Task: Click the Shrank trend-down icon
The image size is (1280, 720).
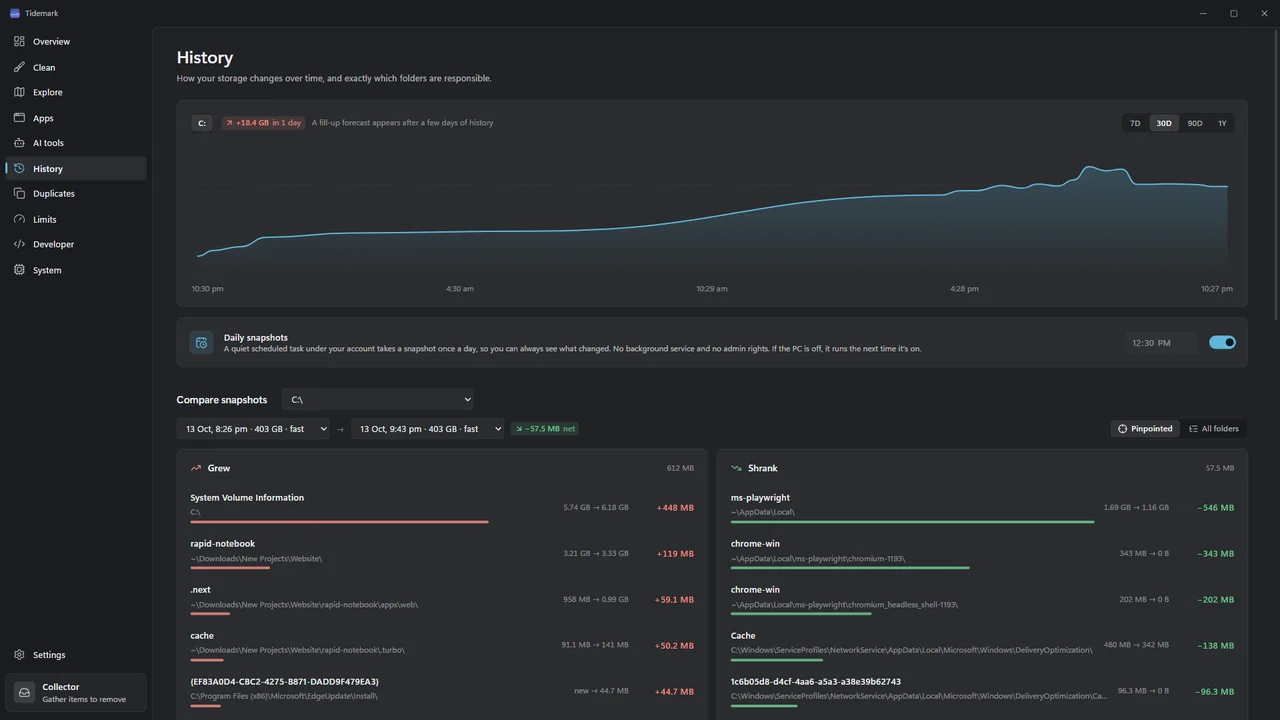Action: pyautogui.click(x=736, y=468)
